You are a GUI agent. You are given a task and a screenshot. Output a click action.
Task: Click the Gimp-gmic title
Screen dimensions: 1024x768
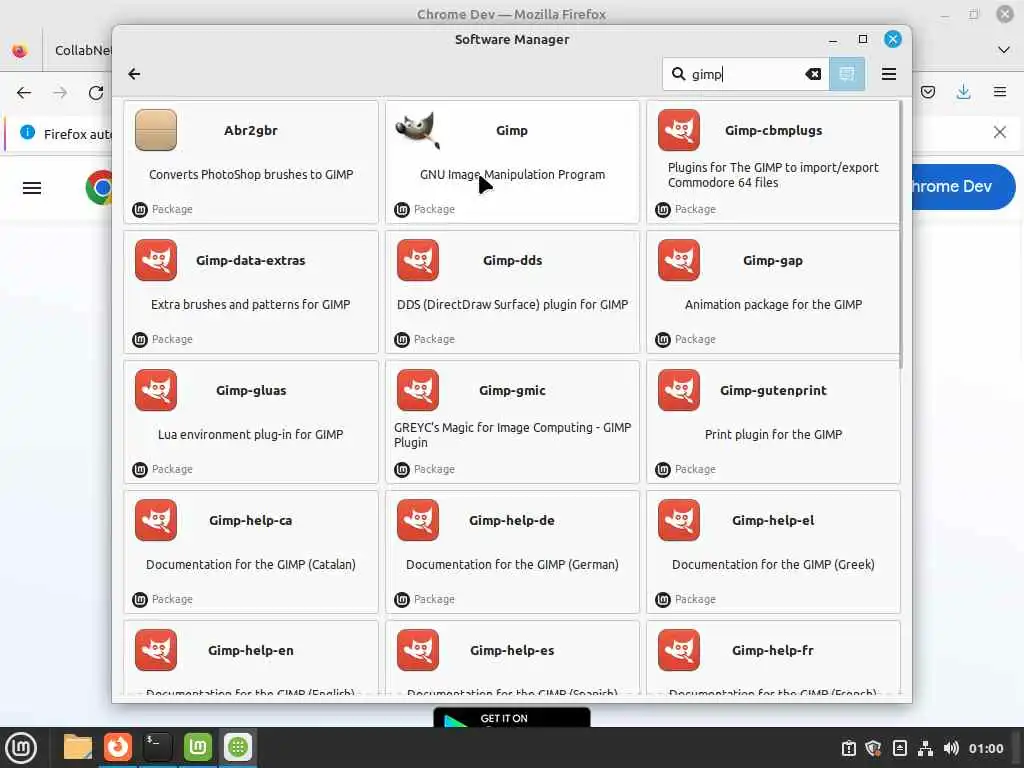[x=512, y=390]
